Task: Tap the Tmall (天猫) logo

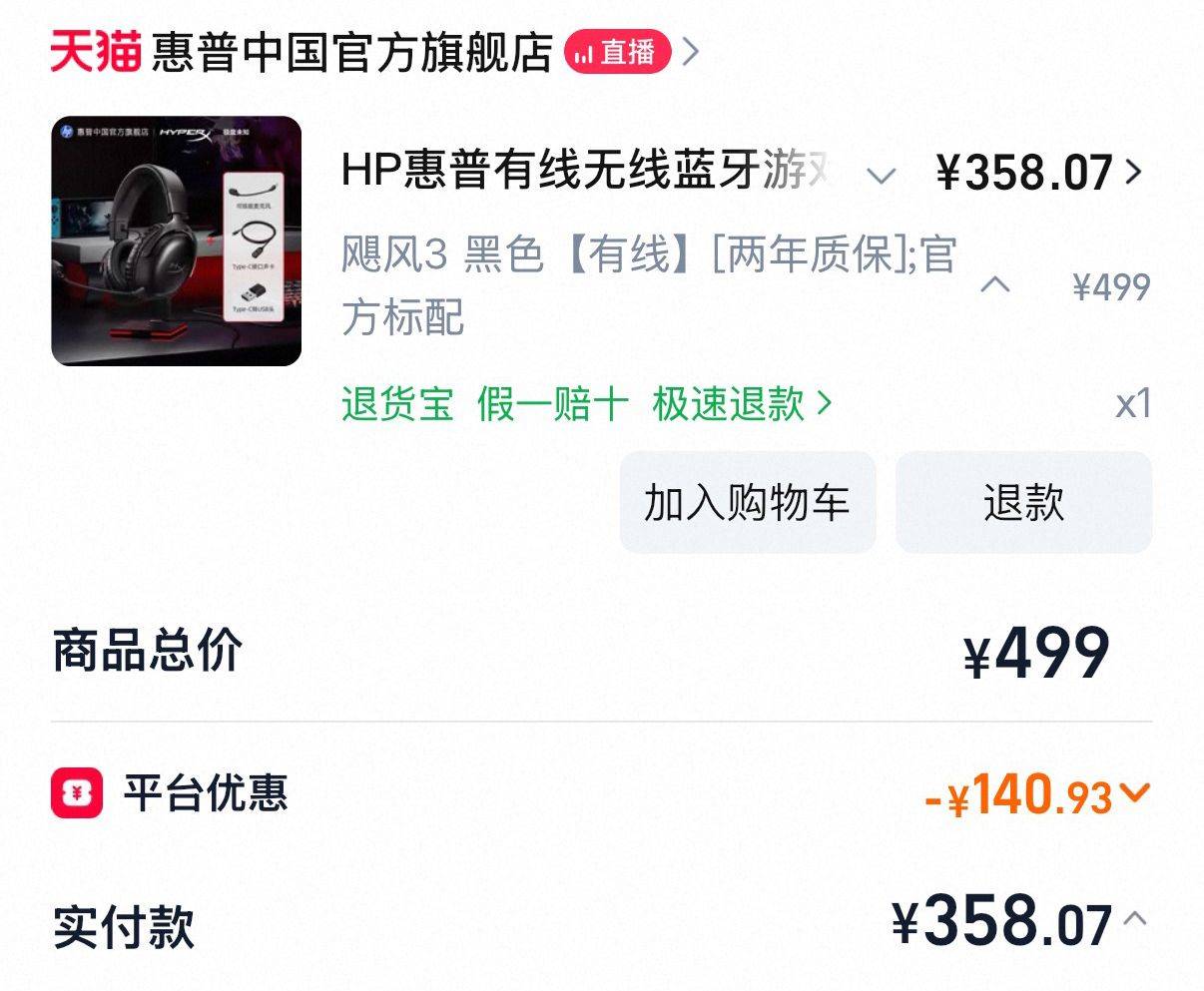Action: click(96, 52)
